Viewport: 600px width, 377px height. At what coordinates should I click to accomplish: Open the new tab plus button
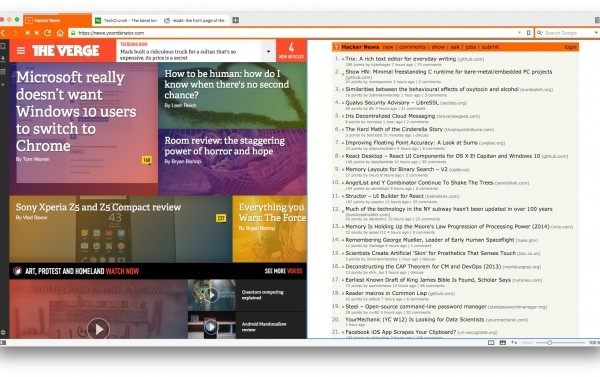(236, 20)
